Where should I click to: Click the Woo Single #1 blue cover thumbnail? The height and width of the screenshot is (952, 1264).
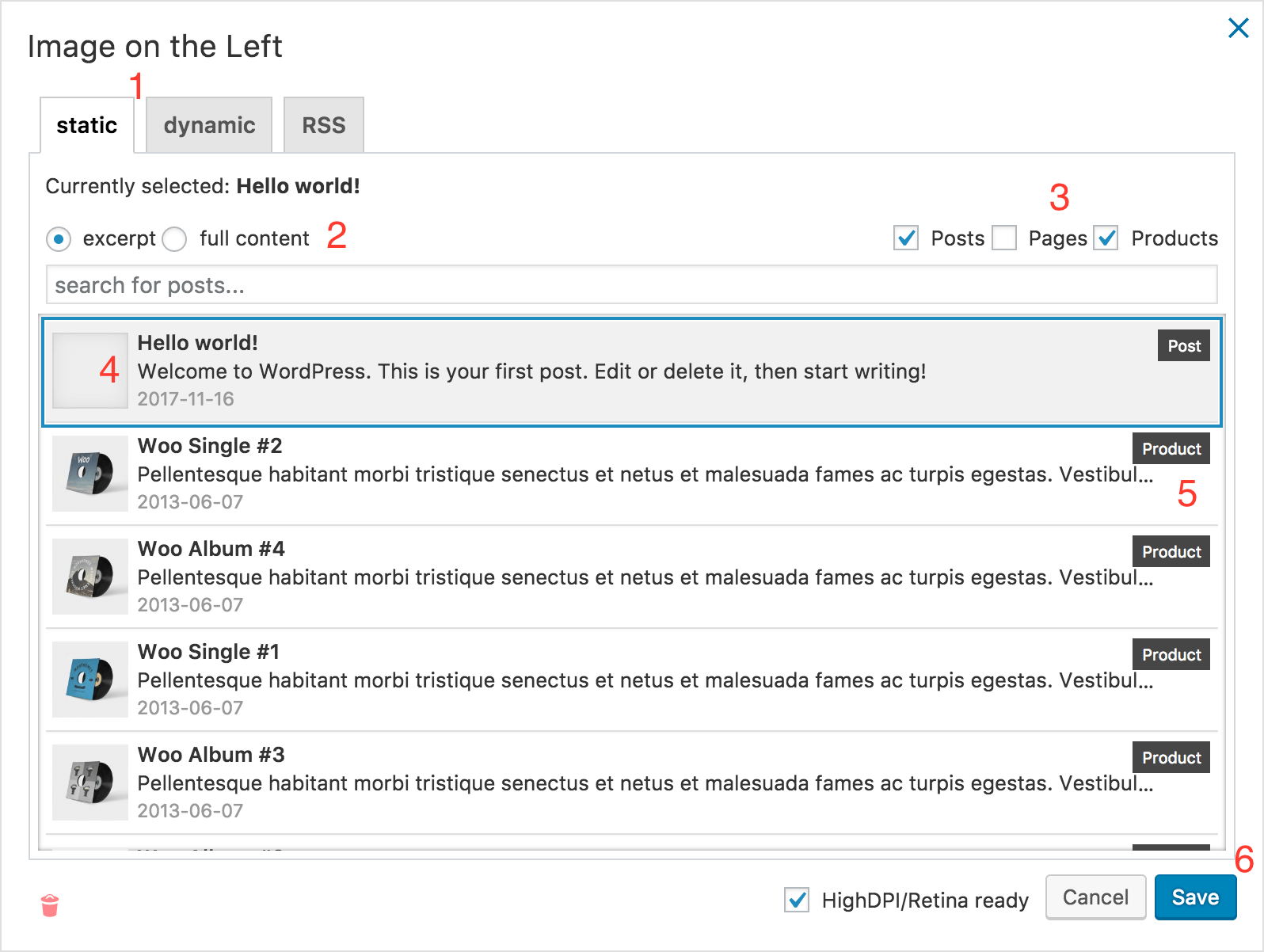click(x=89, y=680)
